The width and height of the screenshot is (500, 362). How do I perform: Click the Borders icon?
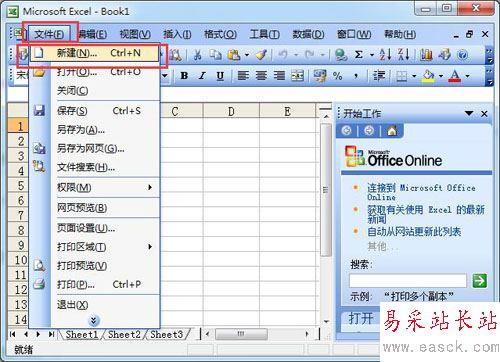coord(402,76)
